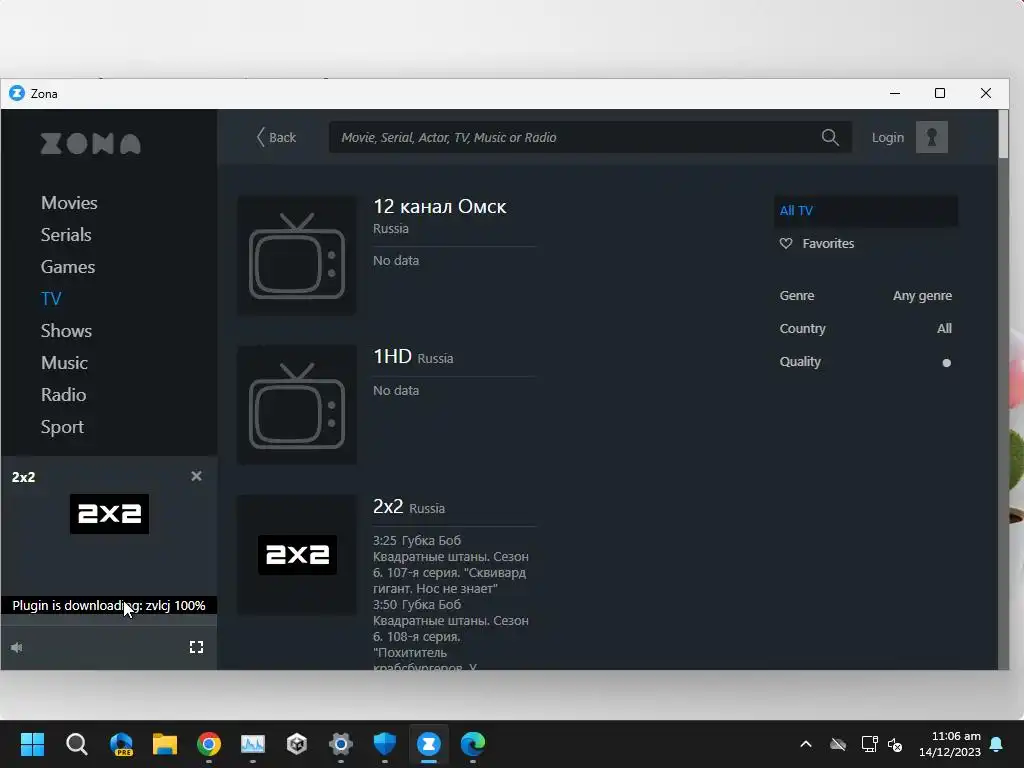
Task: Select the All TV filter
Action: 866,210
